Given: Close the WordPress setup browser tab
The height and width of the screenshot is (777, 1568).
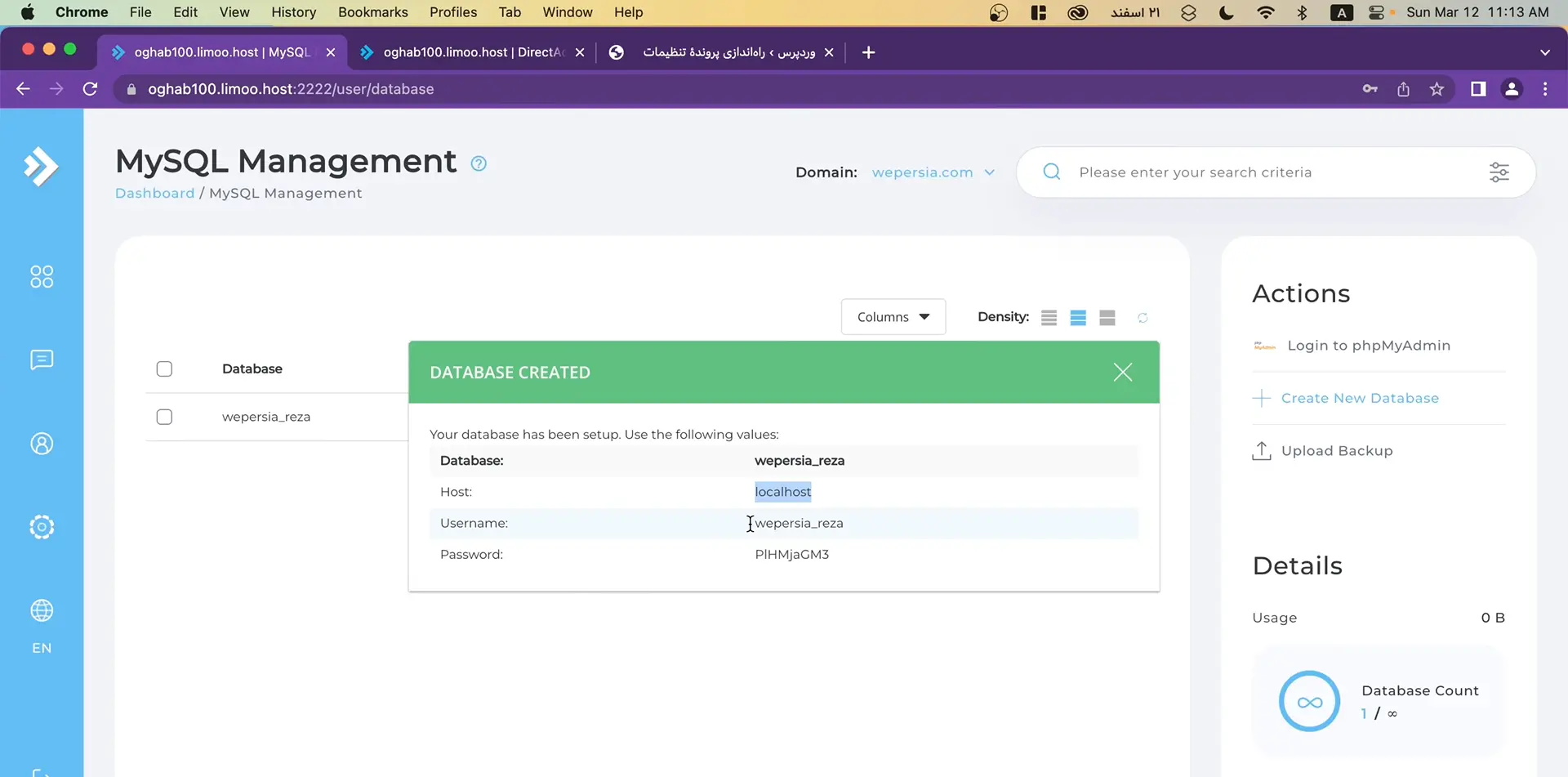Looking at the screenshot, I should pos(829,52).
